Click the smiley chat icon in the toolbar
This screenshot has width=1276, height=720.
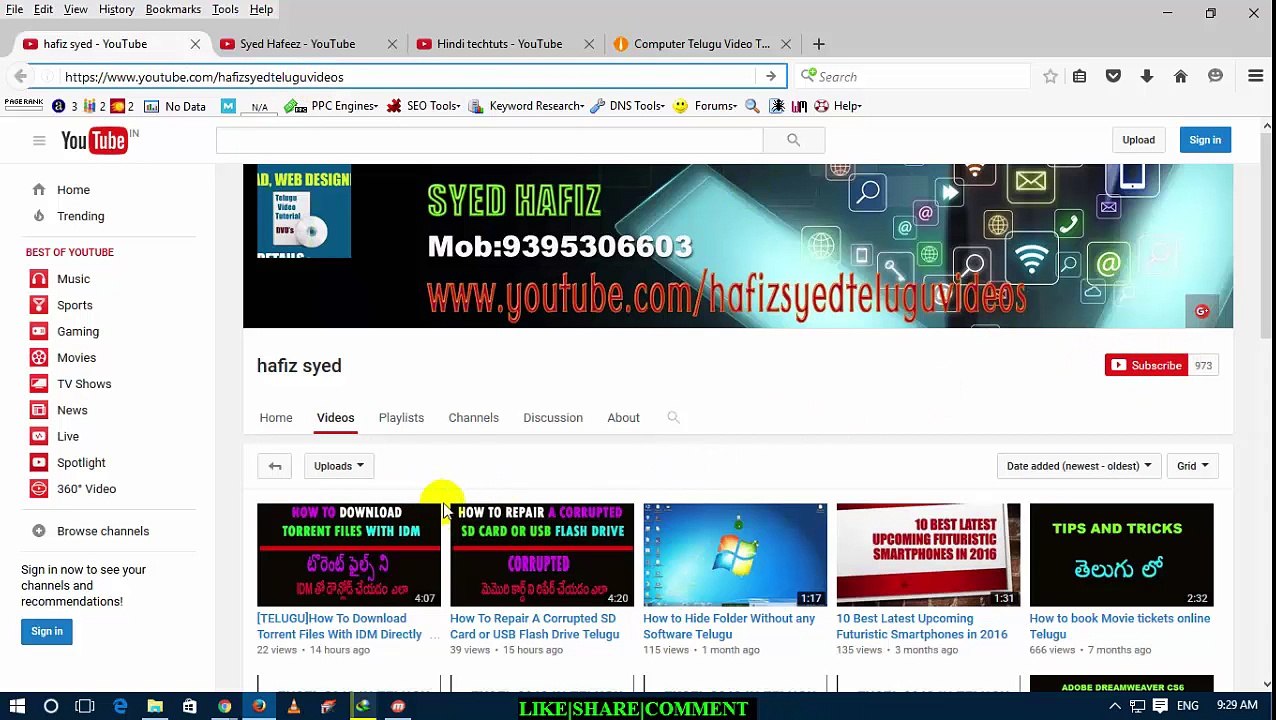click(1215, 77)
